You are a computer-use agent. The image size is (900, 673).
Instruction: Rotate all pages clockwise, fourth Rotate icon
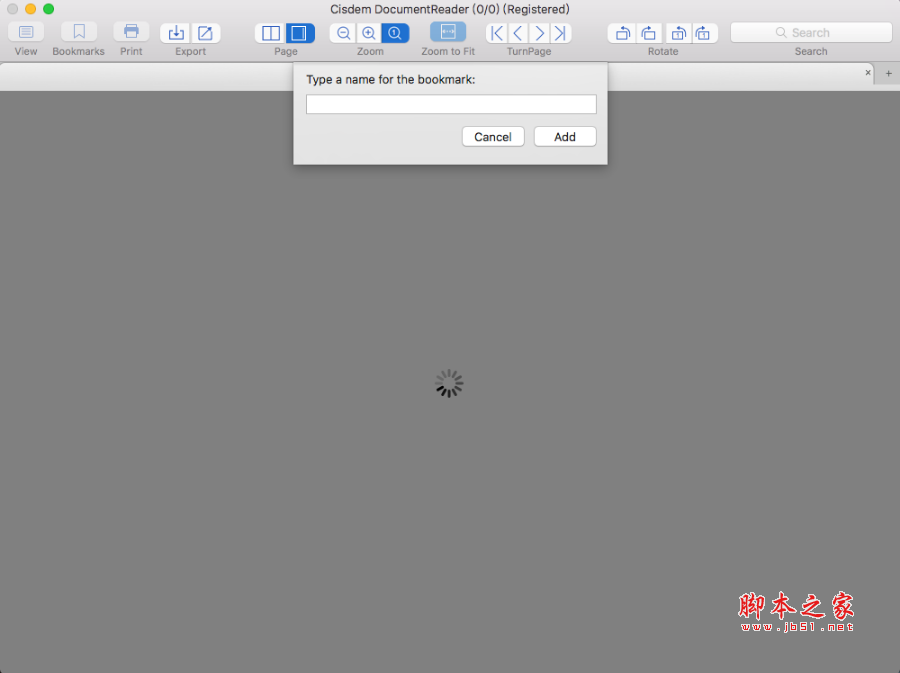(x=704, y=33)
